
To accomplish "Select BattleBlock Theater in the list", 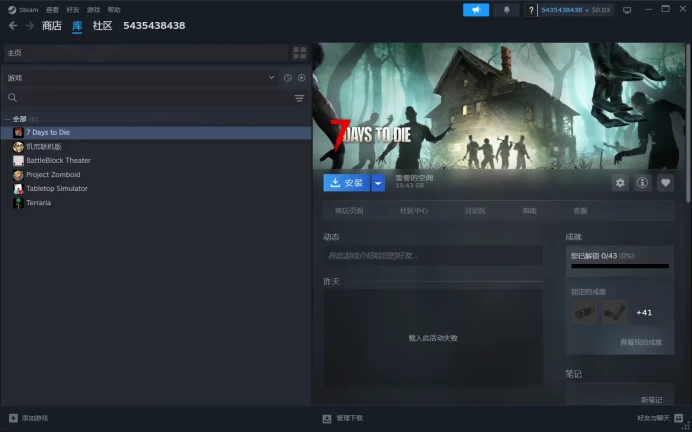I will (156, 161).
